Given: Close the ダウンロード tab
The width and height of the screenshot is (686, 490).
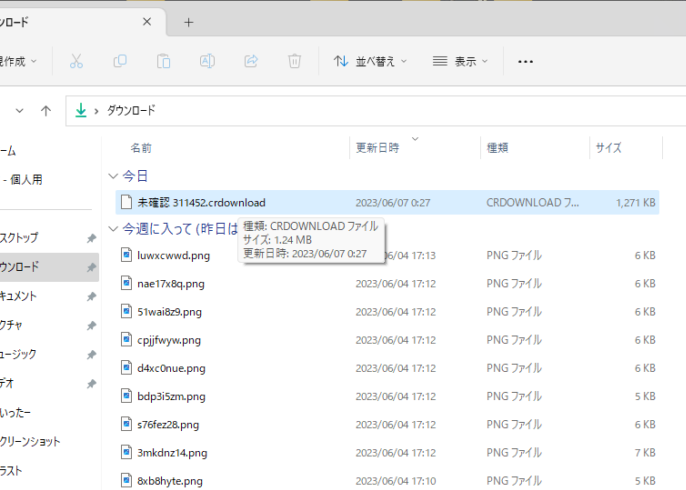Looking at the screenshot, I should pyautogui.click(x=147, y=22).
